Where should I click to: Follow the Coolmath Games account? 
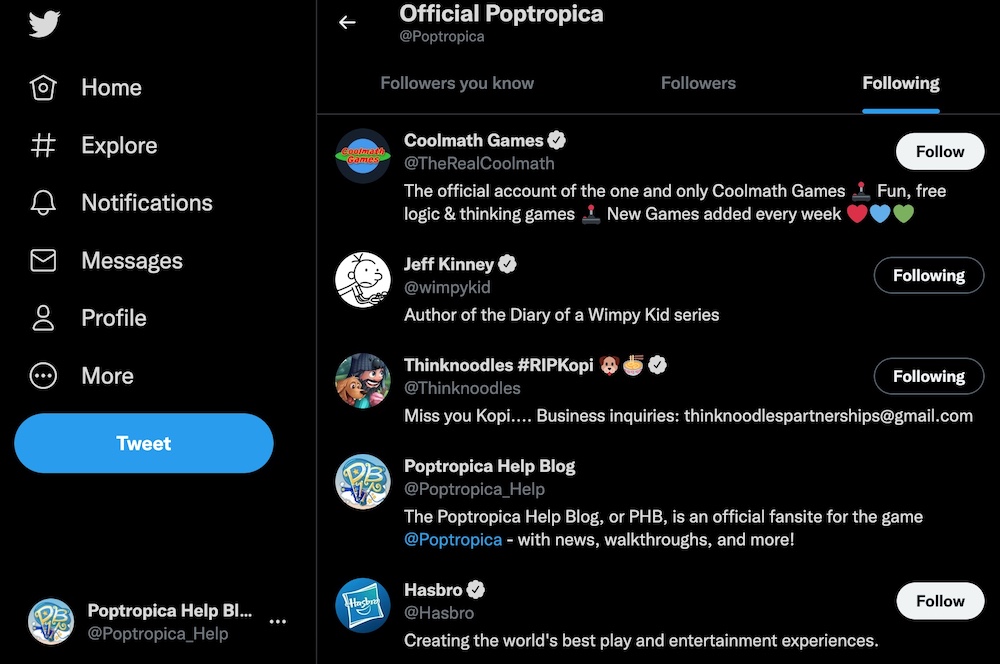[940, 151]
